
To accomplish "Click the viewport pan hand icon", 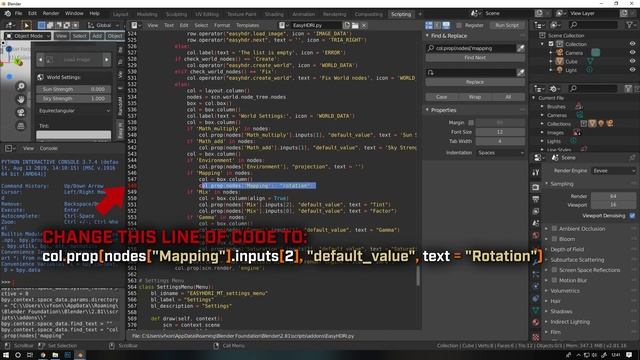I will tap(21, 99).
